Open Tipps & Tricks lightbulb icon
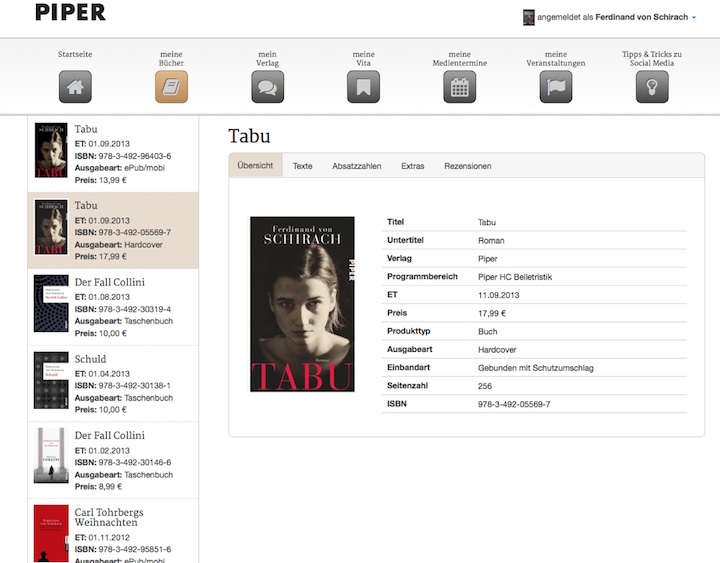The height and width of the screenshot is (563, 720). (x=651, y=87)
